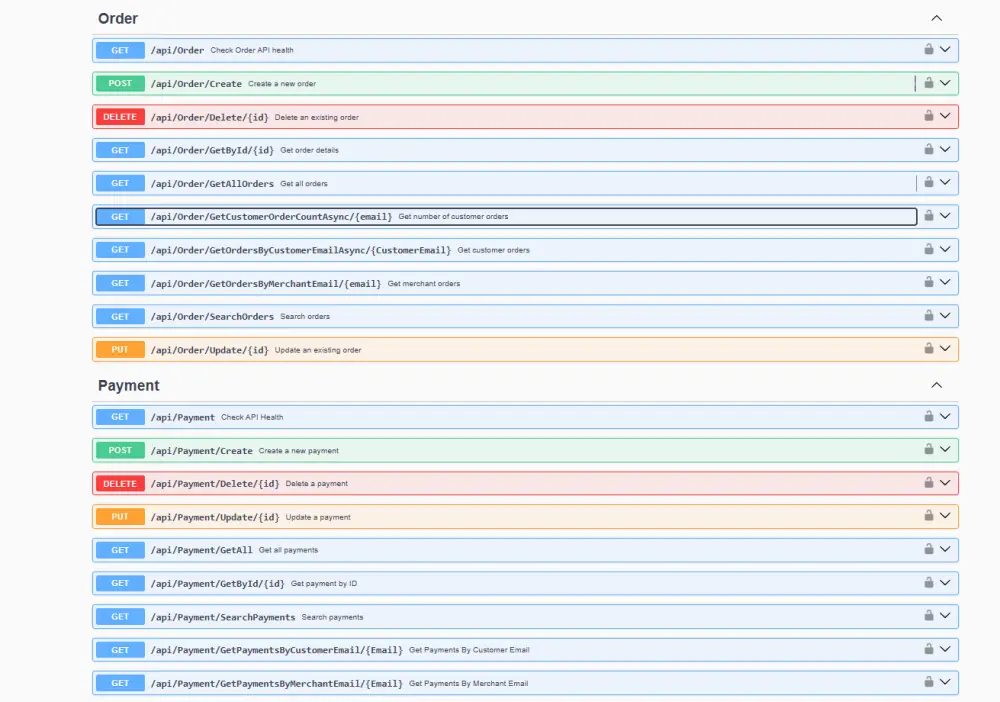Open the /api/Payment/GetPaymentsByMerchantEmail/{Email} endpoint path

pos(277,683)
